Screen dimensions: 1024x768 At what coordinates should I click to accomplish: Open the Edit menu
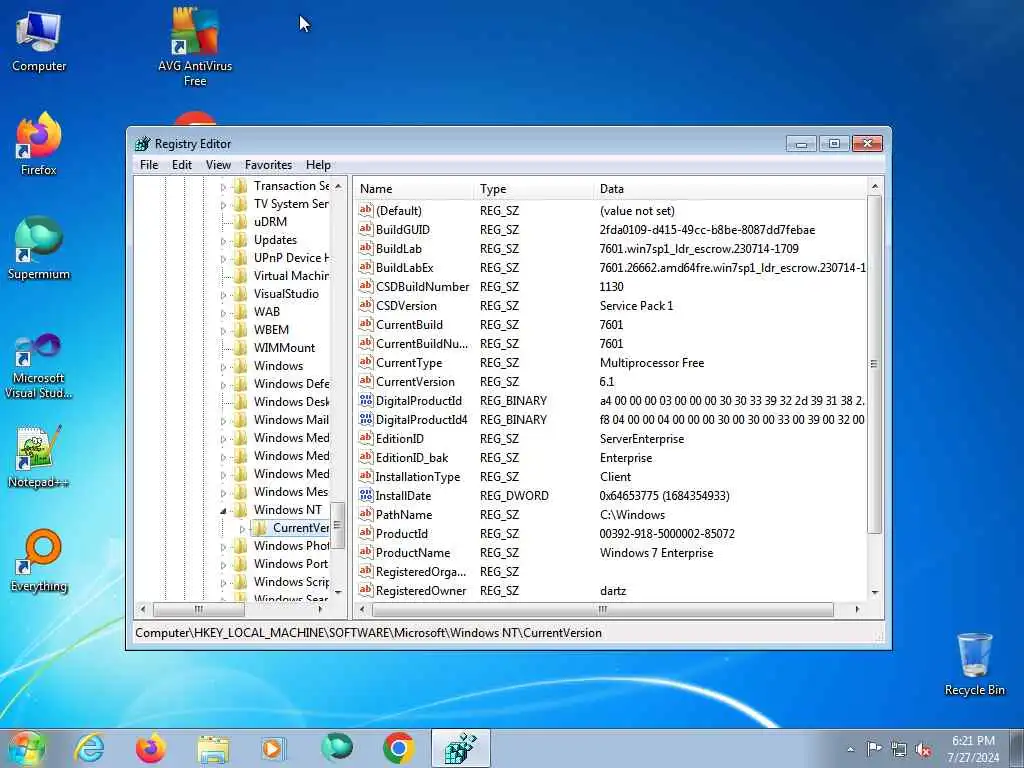(x=182, y=165)
